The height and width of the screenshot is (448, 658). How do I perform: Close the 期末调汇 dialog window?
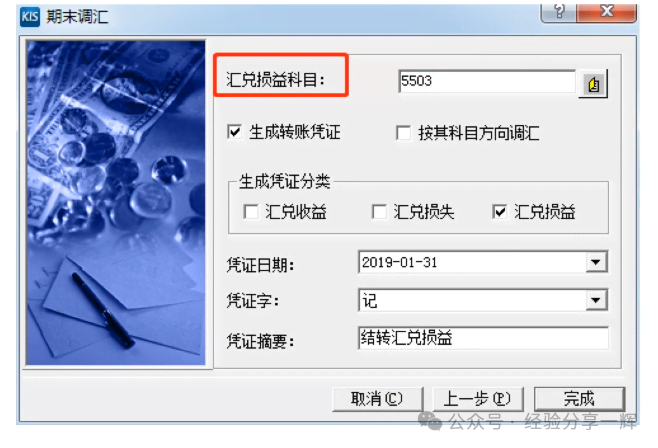point(607,11)
